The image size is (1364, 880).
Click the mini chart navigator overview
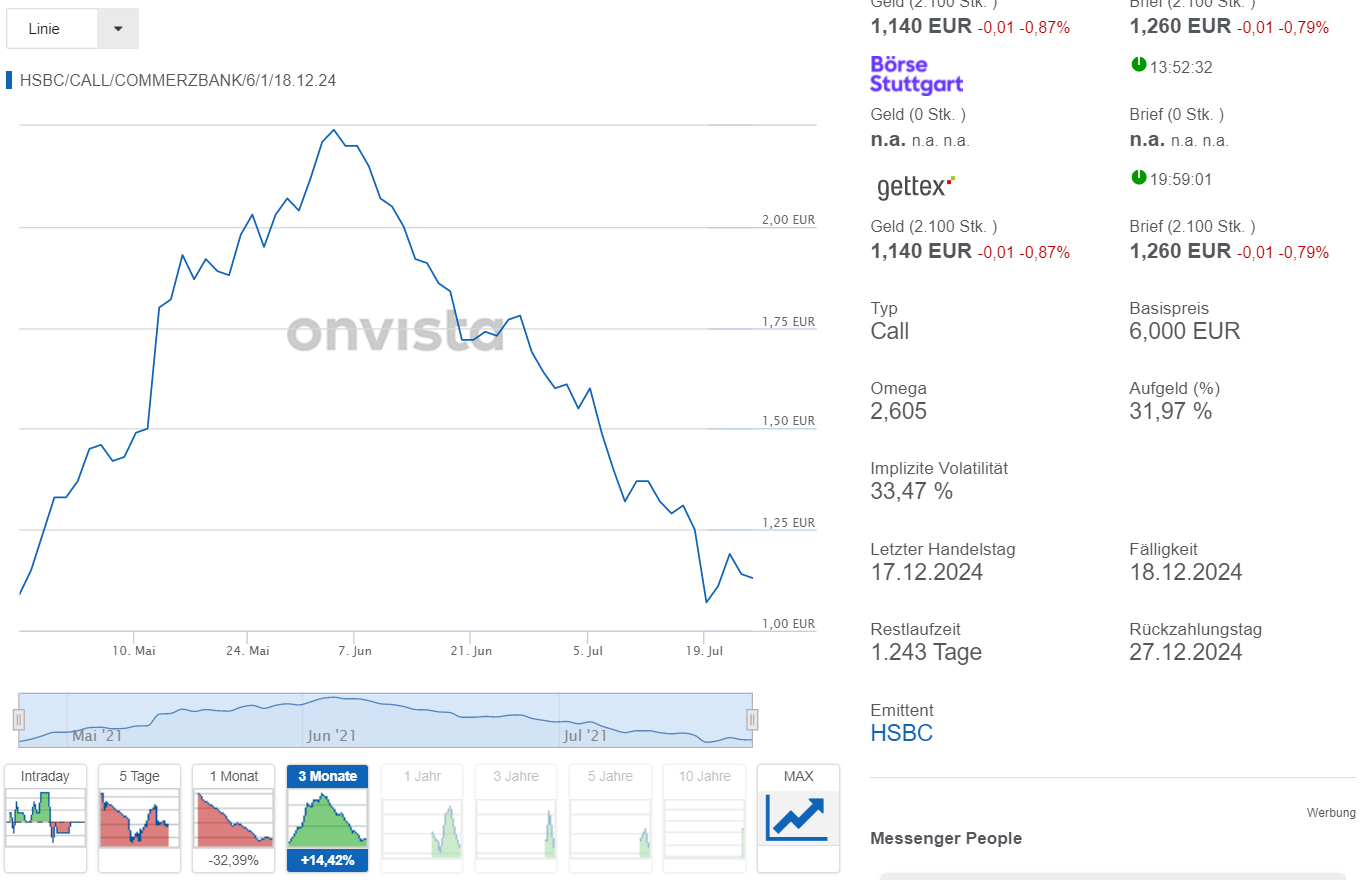coord(385,717)
